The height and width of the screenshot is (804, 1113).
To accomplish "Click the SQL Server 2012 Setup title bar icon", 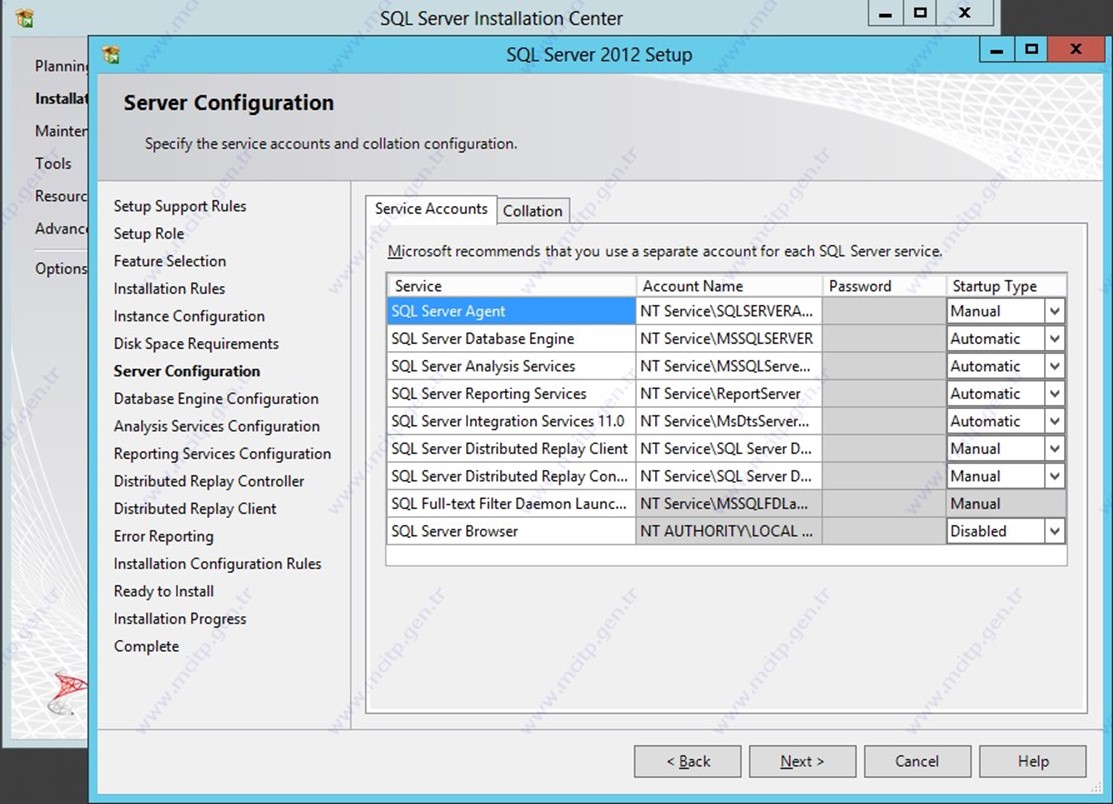I will click(111, 54).
